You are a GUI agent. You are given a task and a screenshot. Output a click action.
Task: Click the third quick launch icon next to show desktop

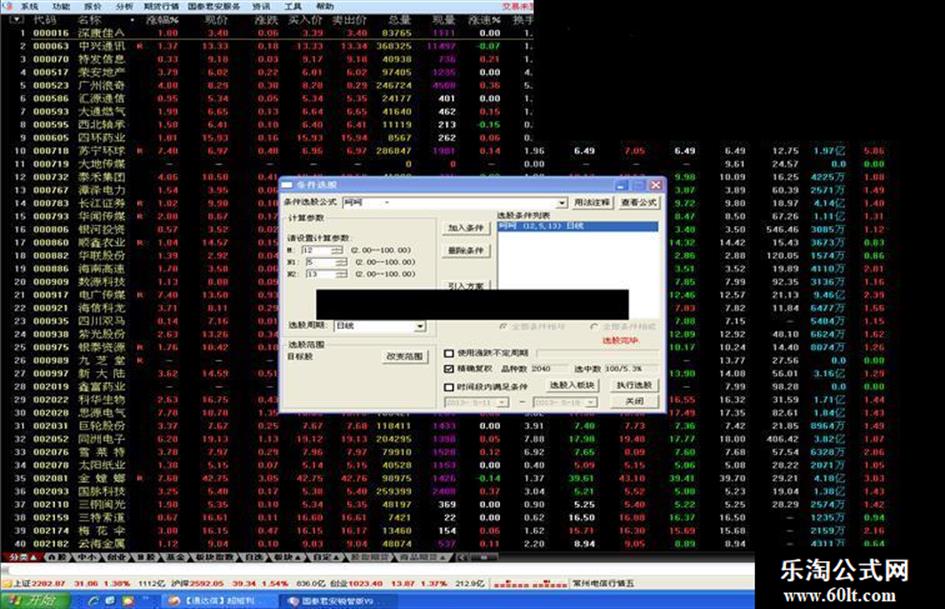coord(128,601)
